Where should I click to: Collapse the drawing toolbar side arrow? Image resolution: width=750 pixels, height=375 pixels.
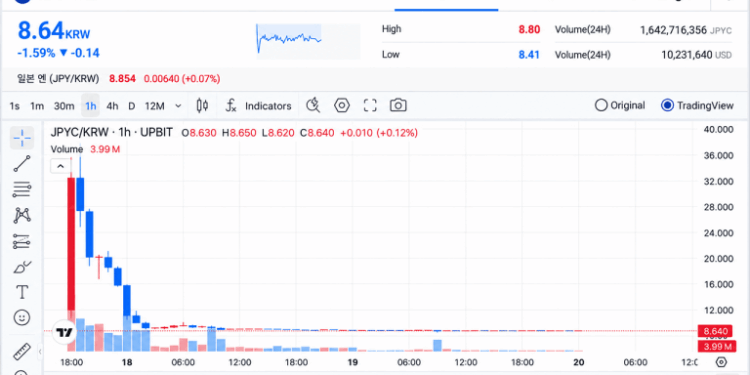(40, 352)
